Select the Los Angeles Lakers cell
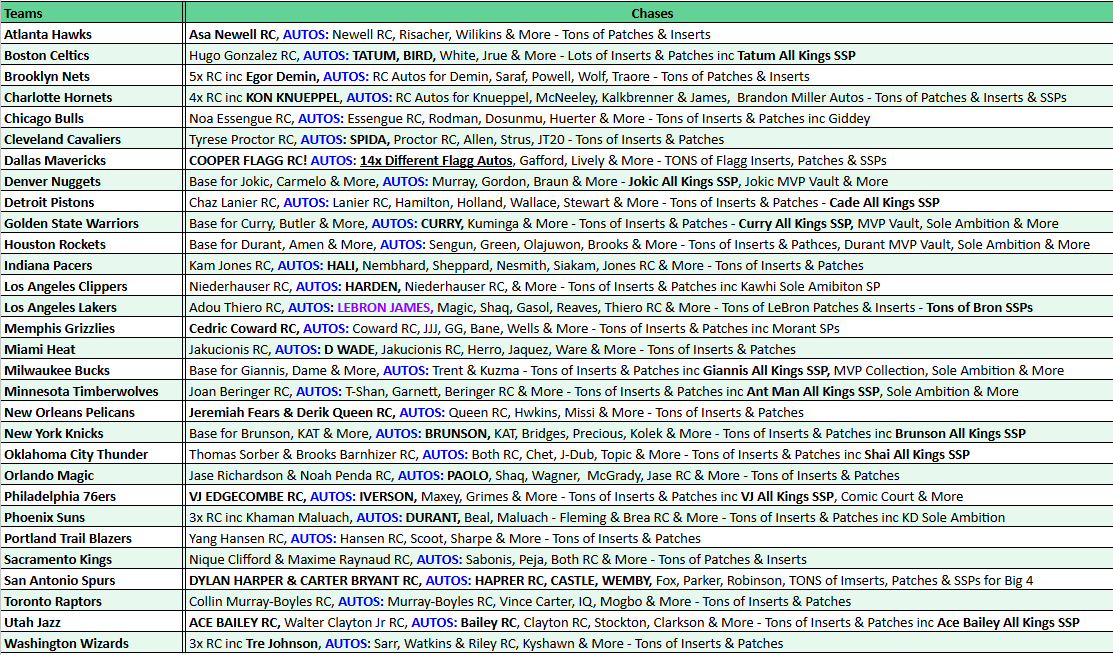The height and width of the screenshot is (655, 1113). point(92,307)
